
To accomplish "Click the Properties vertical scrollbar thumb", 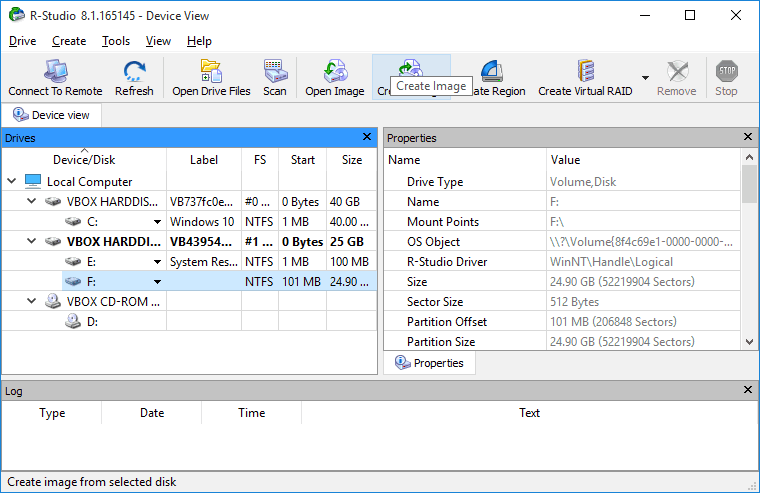I will coord(749,184).
